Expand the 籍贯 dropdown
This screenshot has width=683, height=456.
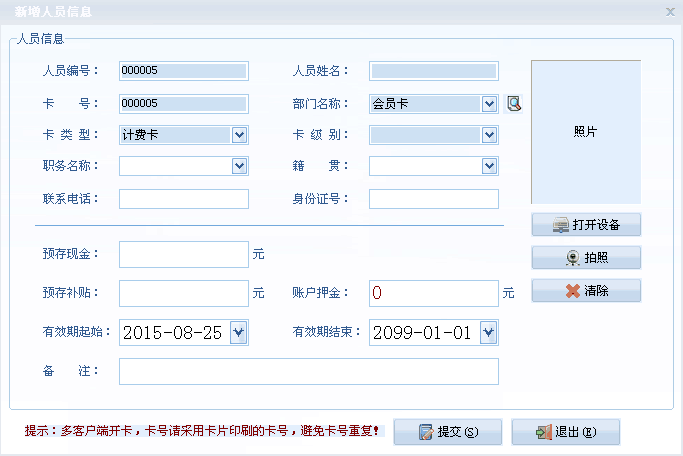tap(489, 166)
